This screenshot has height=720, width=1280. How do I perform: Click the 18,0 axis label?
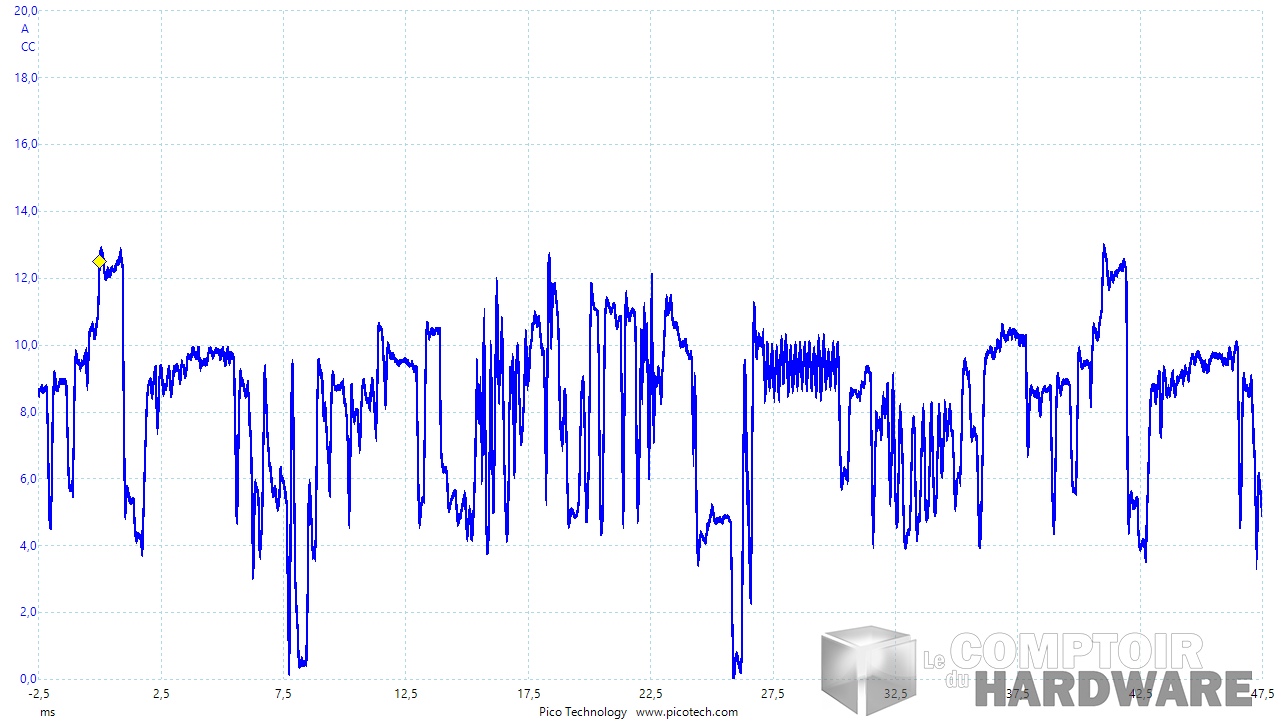(x=27, y=77)
